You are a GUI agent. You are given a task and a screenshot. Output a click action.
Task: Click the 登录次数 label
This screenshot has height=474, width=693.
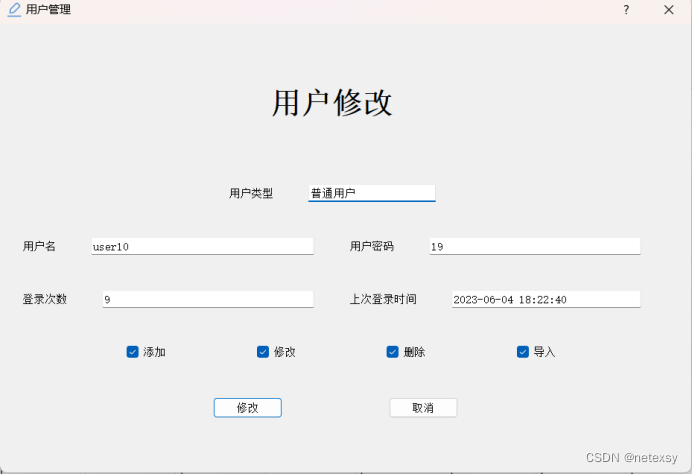[x=45, y=299]
